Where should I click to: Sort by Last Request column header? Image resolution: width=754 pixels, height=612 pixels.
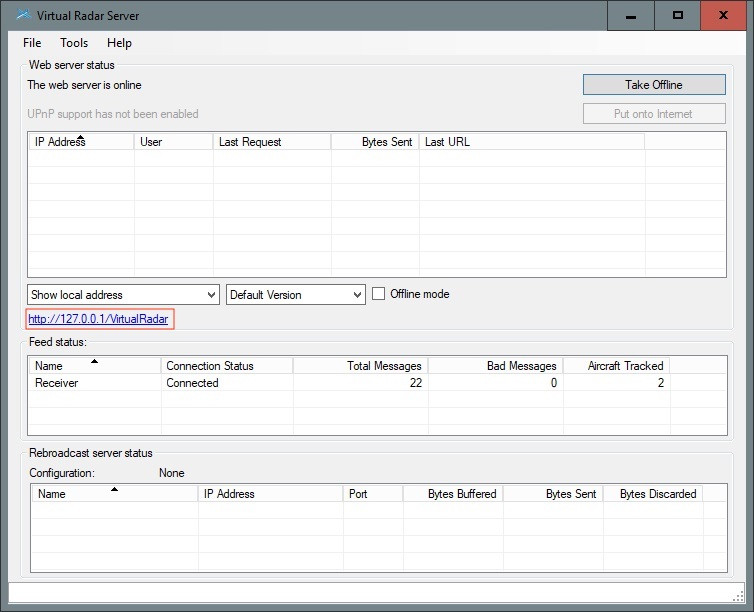coord(272,142)
